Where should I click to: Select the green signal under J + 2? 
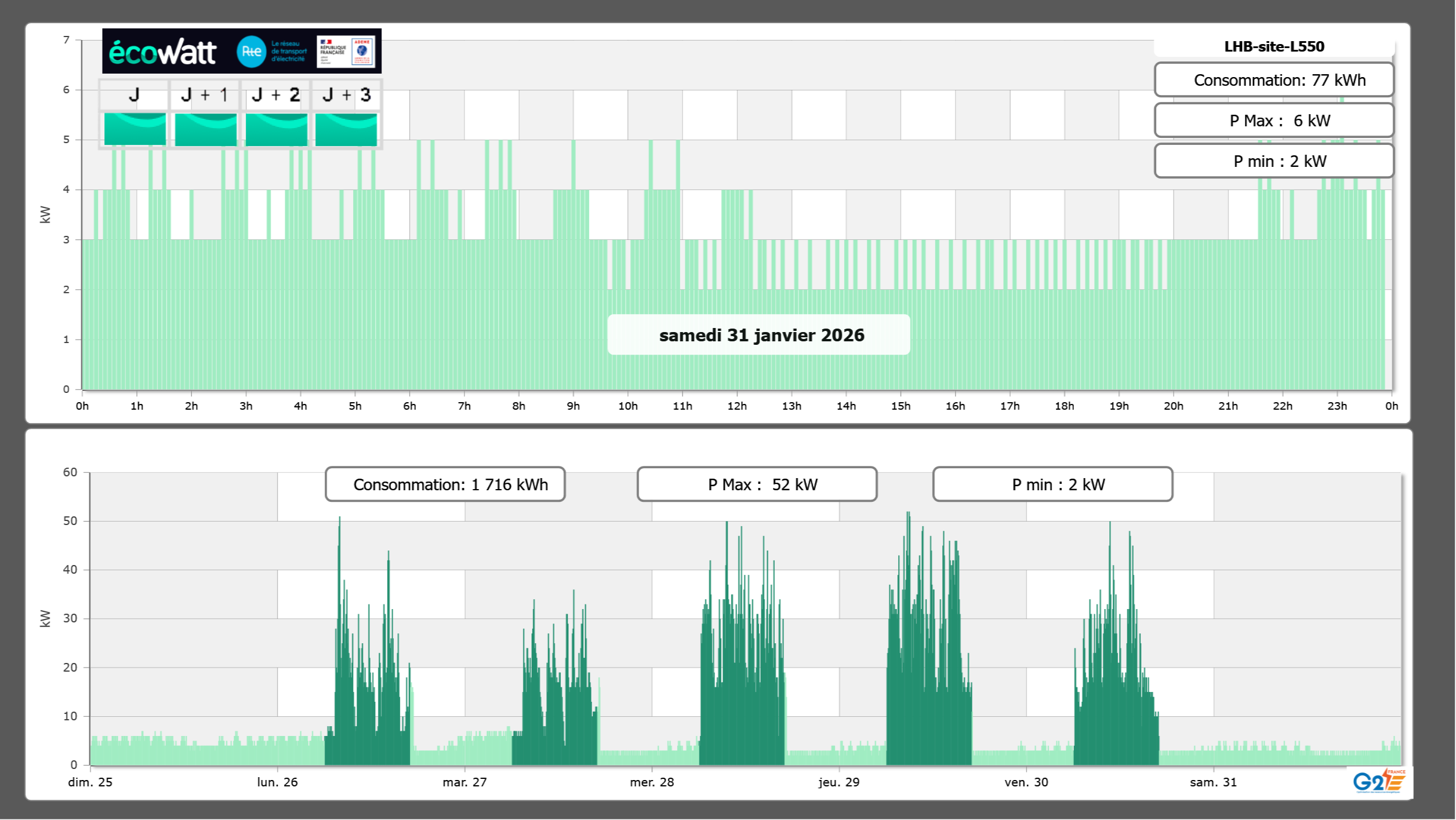coord(276,129)
